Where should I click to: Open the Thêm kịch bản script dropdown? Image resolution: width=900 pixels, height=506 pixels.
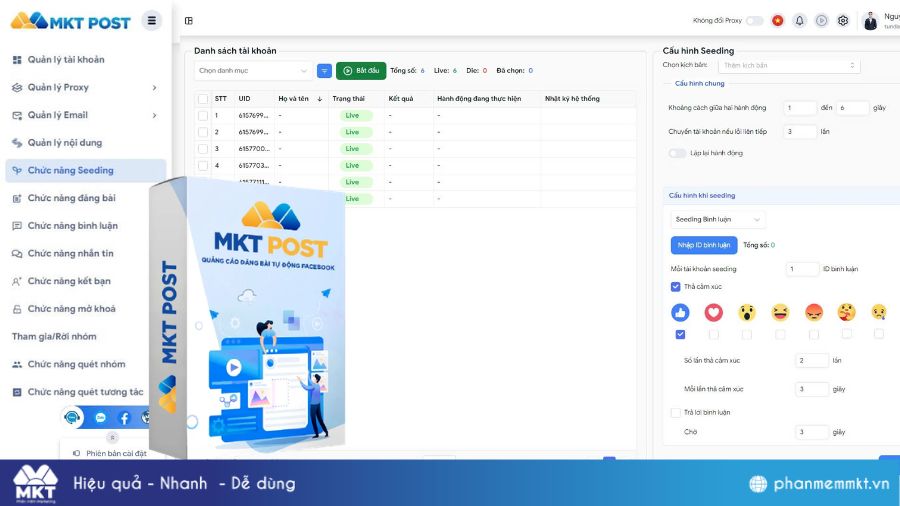coord(789,65)
